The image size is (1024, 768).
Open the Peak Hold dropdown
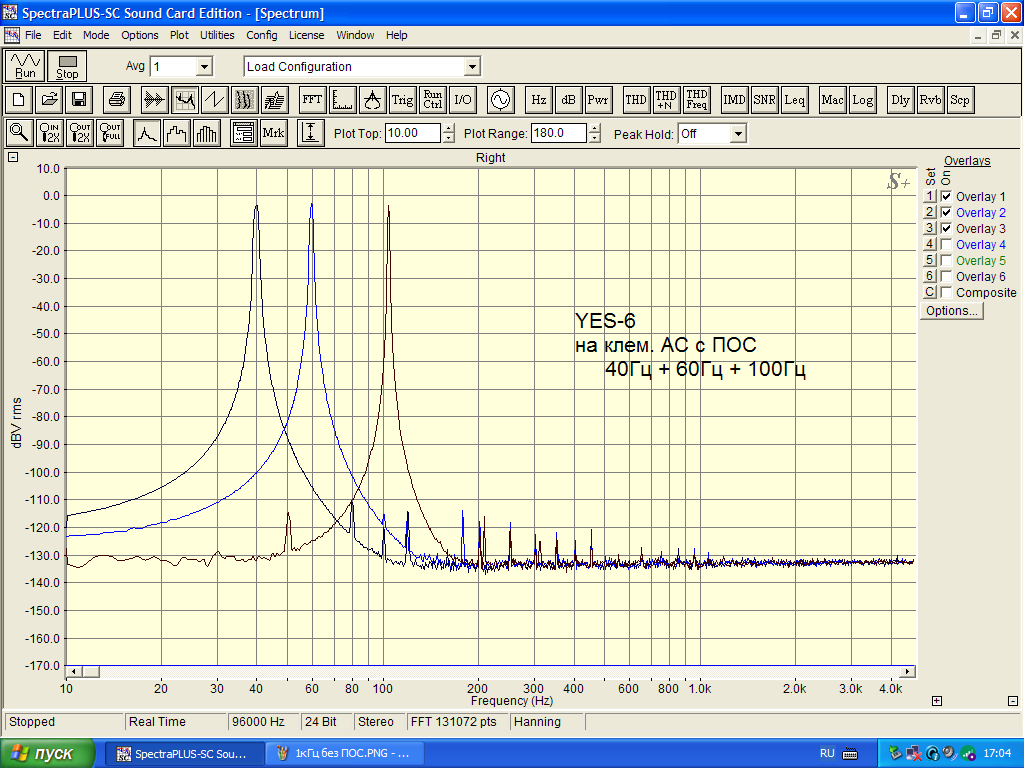pyautogui.click(x=738, y=134)
